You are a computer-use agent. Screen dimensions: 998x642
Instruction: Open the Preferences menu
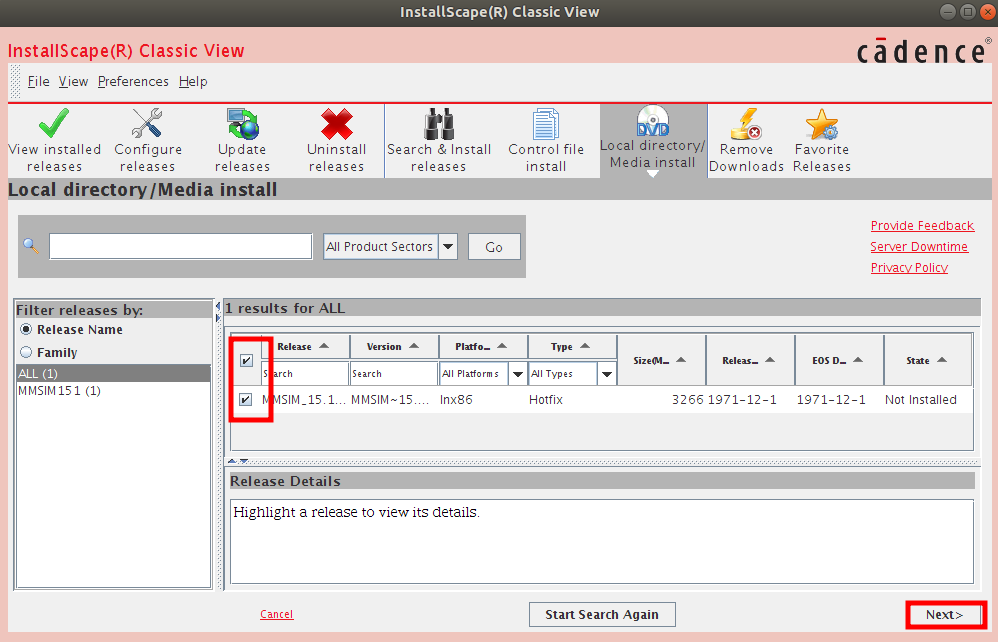(x=133, y=81)
